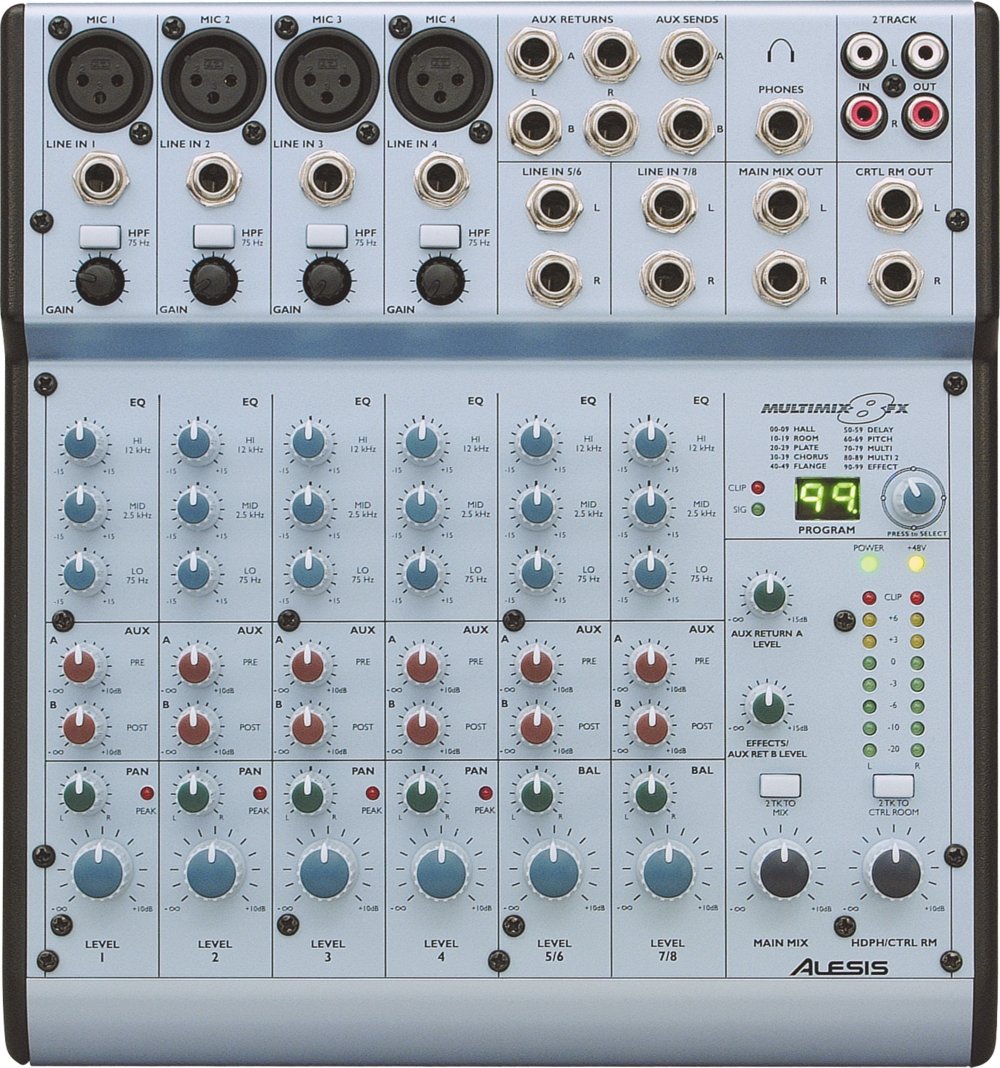Image resolution: width=1000 pixels, height=1068 pixels.
Task: Click the AUX SENDS A jack
Action: coord(687,54)
